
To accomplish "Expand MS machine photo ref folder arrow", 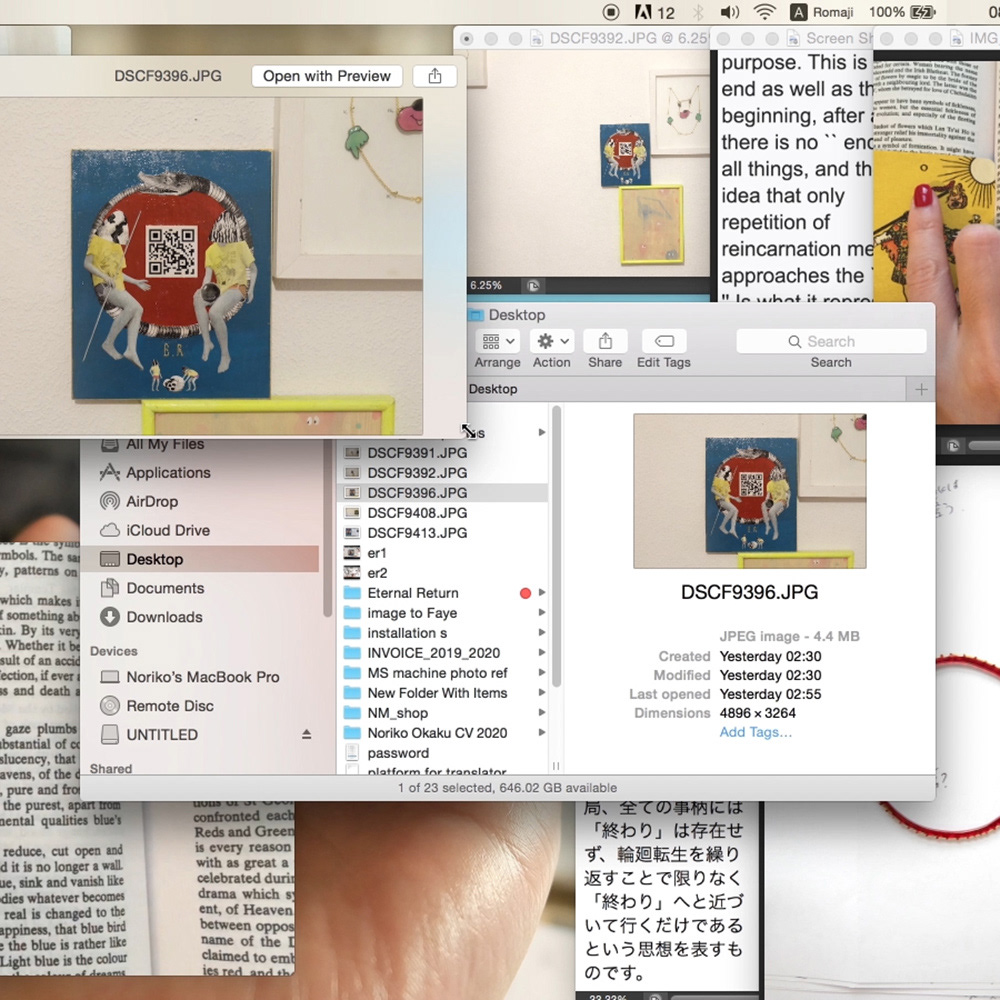I will [541, 672].
